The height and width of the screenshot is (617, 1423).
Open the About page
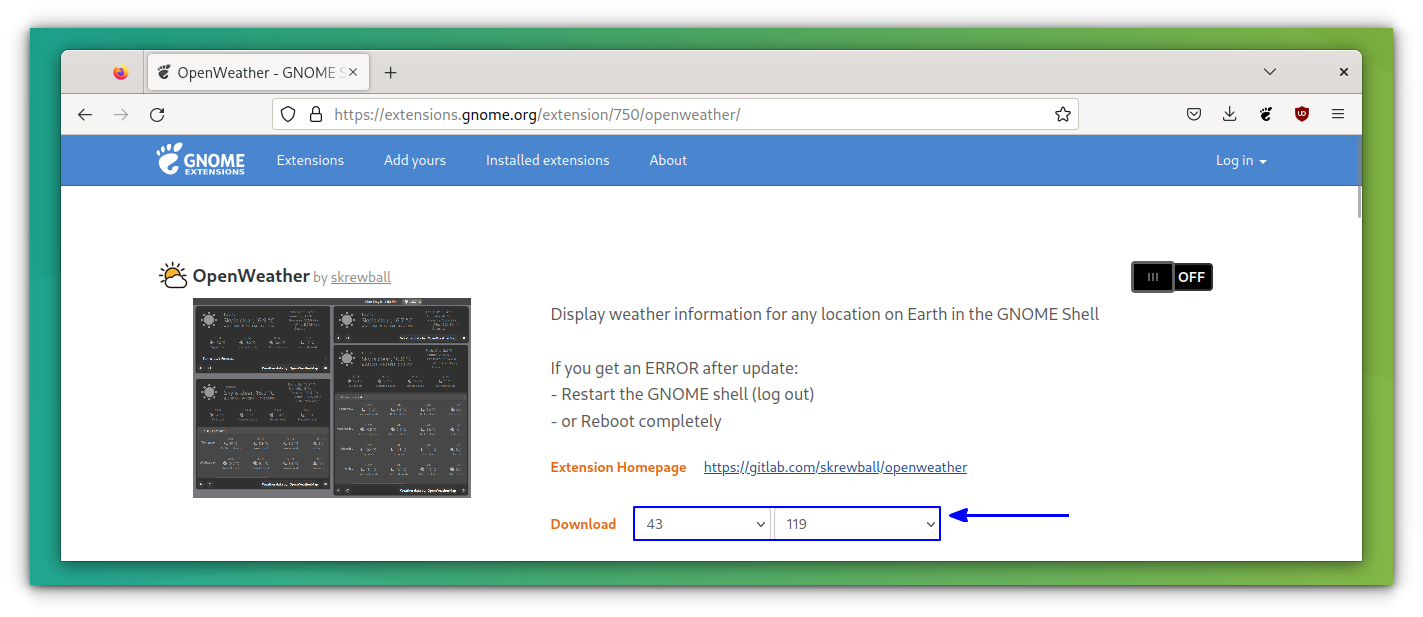coord(668,160)
